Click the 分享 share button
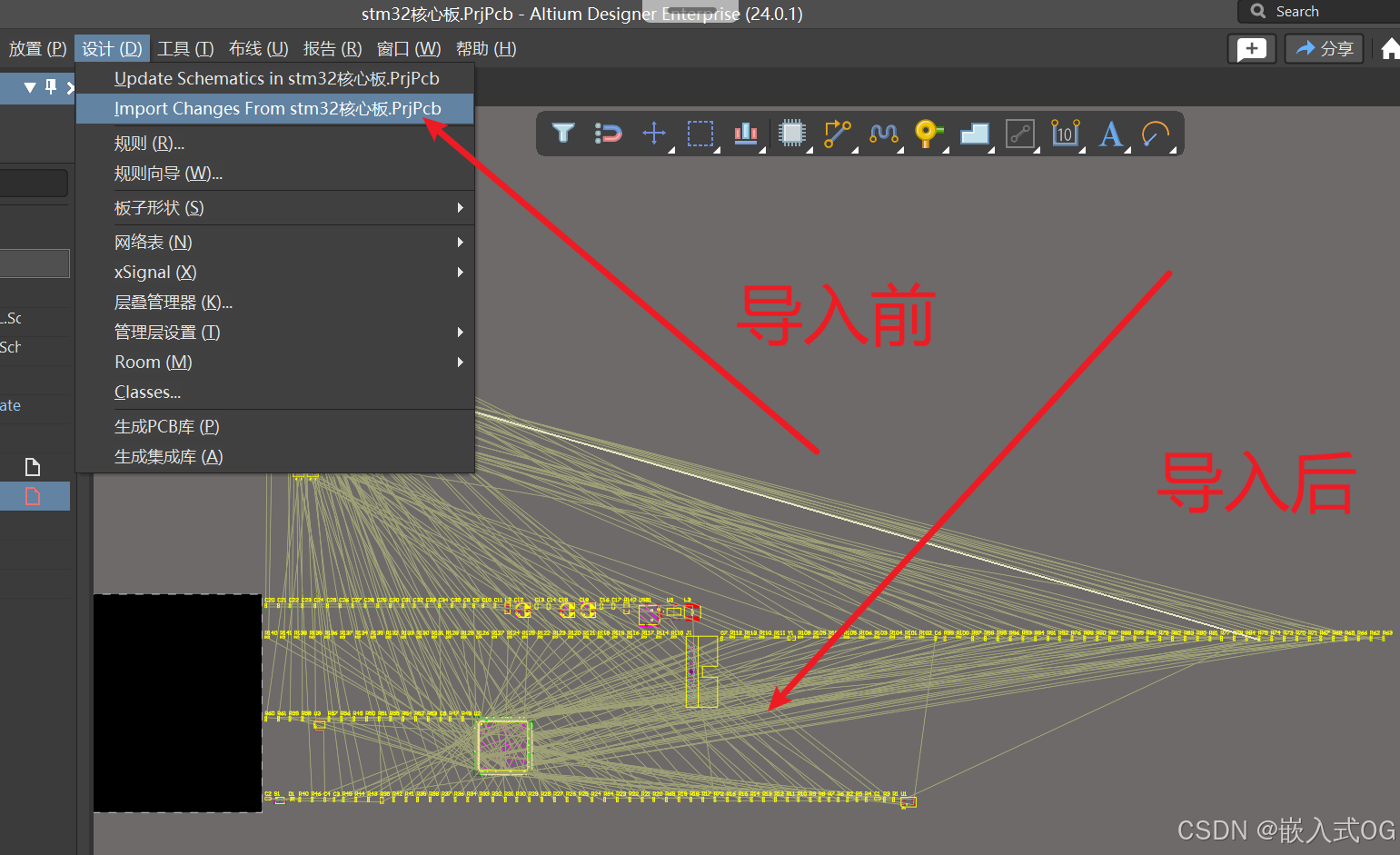1400x855 pixels. [x=1325, y=48]
